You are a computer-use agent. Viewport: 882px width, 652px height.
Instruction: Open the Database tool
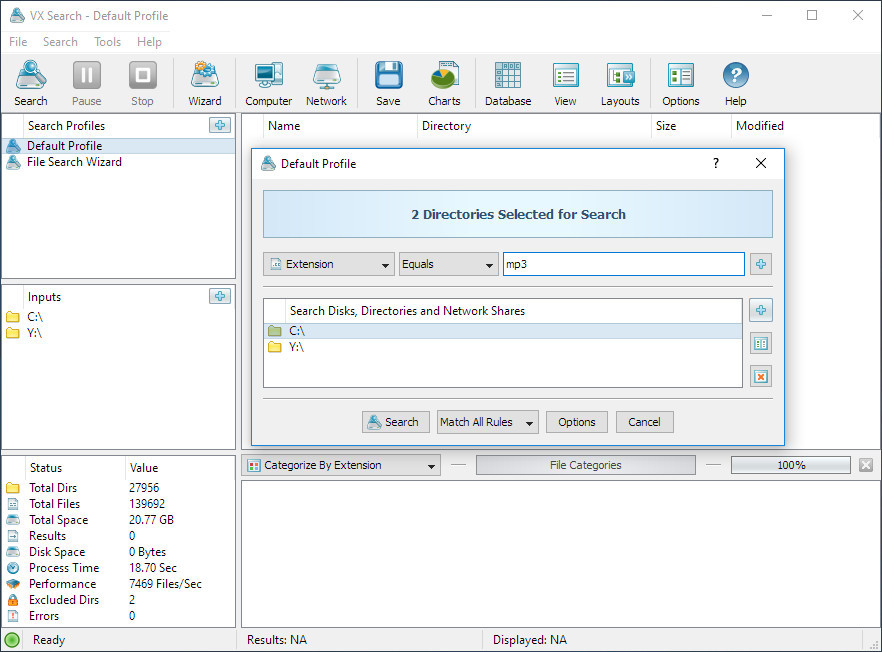pos(508,83)
